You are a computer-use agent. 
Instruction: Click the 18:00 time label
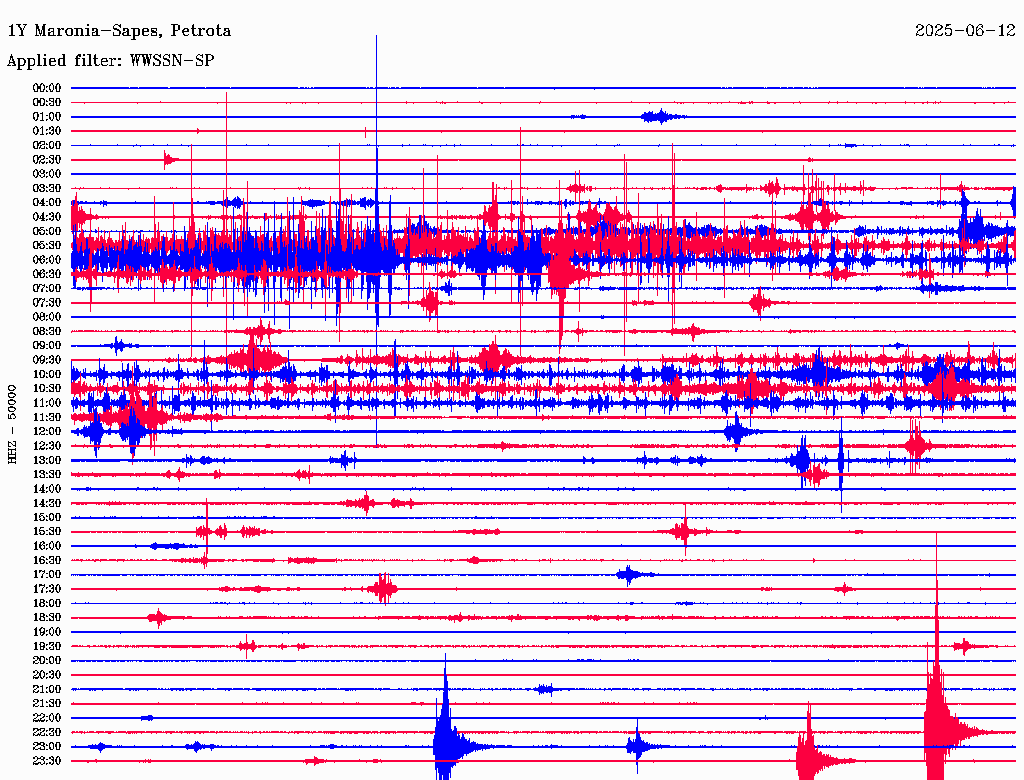[47, 603]
